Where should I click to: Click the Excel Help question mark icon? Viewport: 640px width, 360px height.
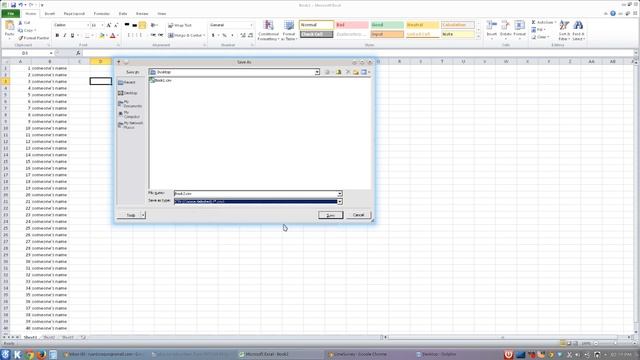613,13
